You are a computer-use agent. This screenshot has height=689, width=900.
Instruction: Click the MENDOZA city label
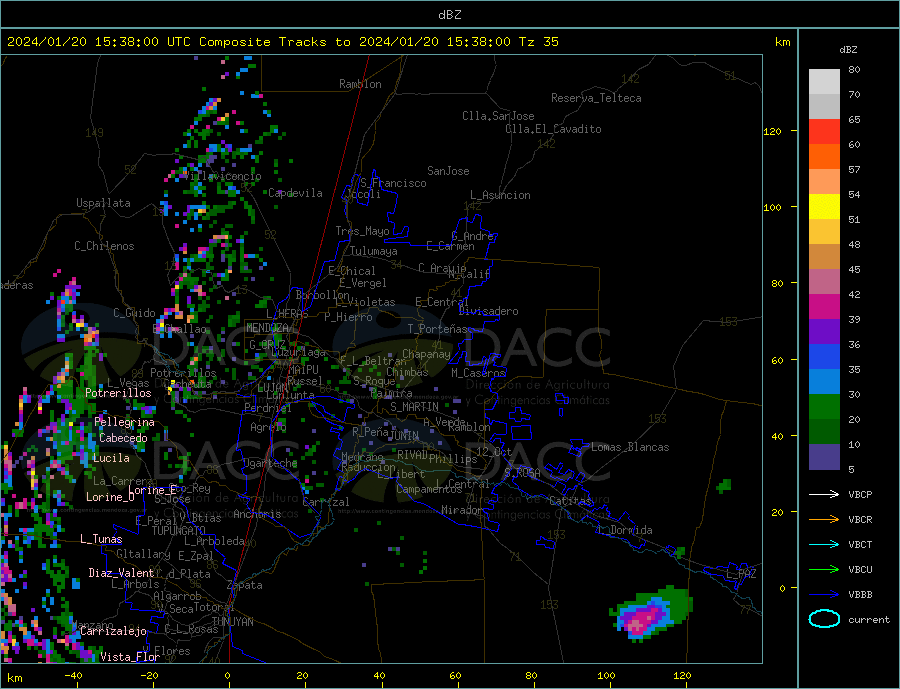[x=267, y=328]
